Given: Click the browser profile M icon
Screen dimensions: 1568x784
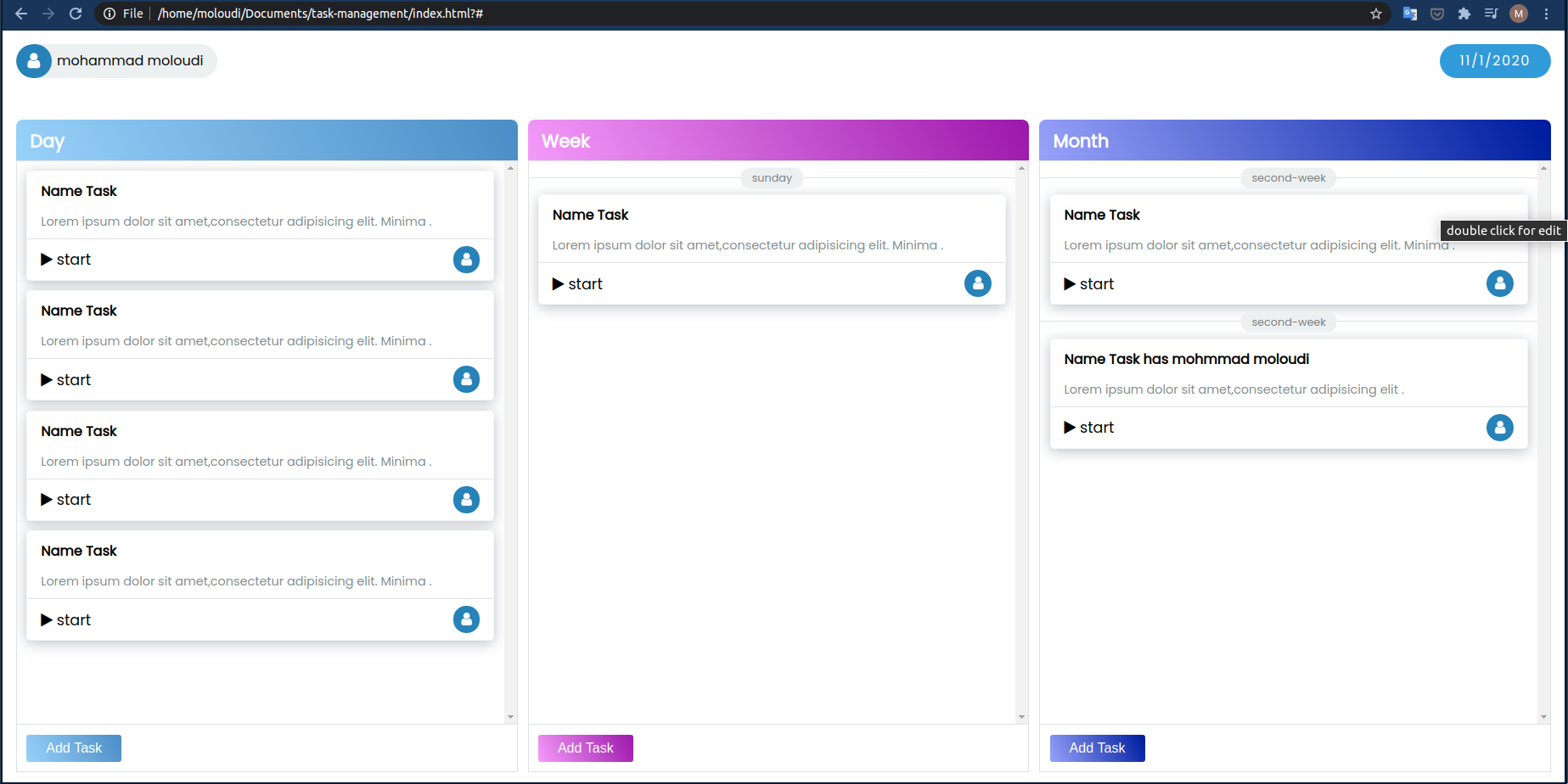Looking at the screenshot, I should [1518, 14].
